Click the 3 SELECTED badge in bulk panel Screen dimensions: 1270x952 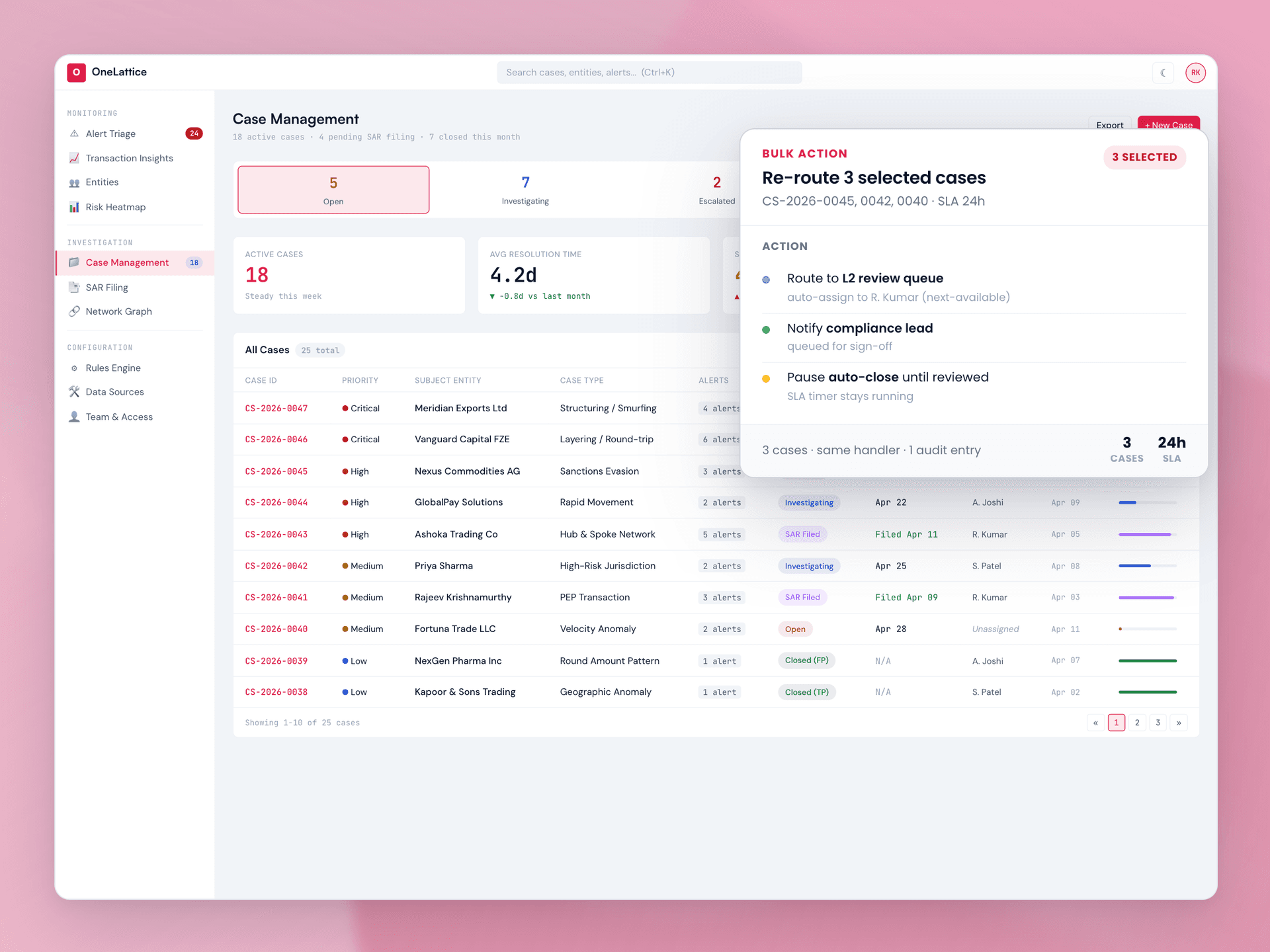pos(1144,157)
